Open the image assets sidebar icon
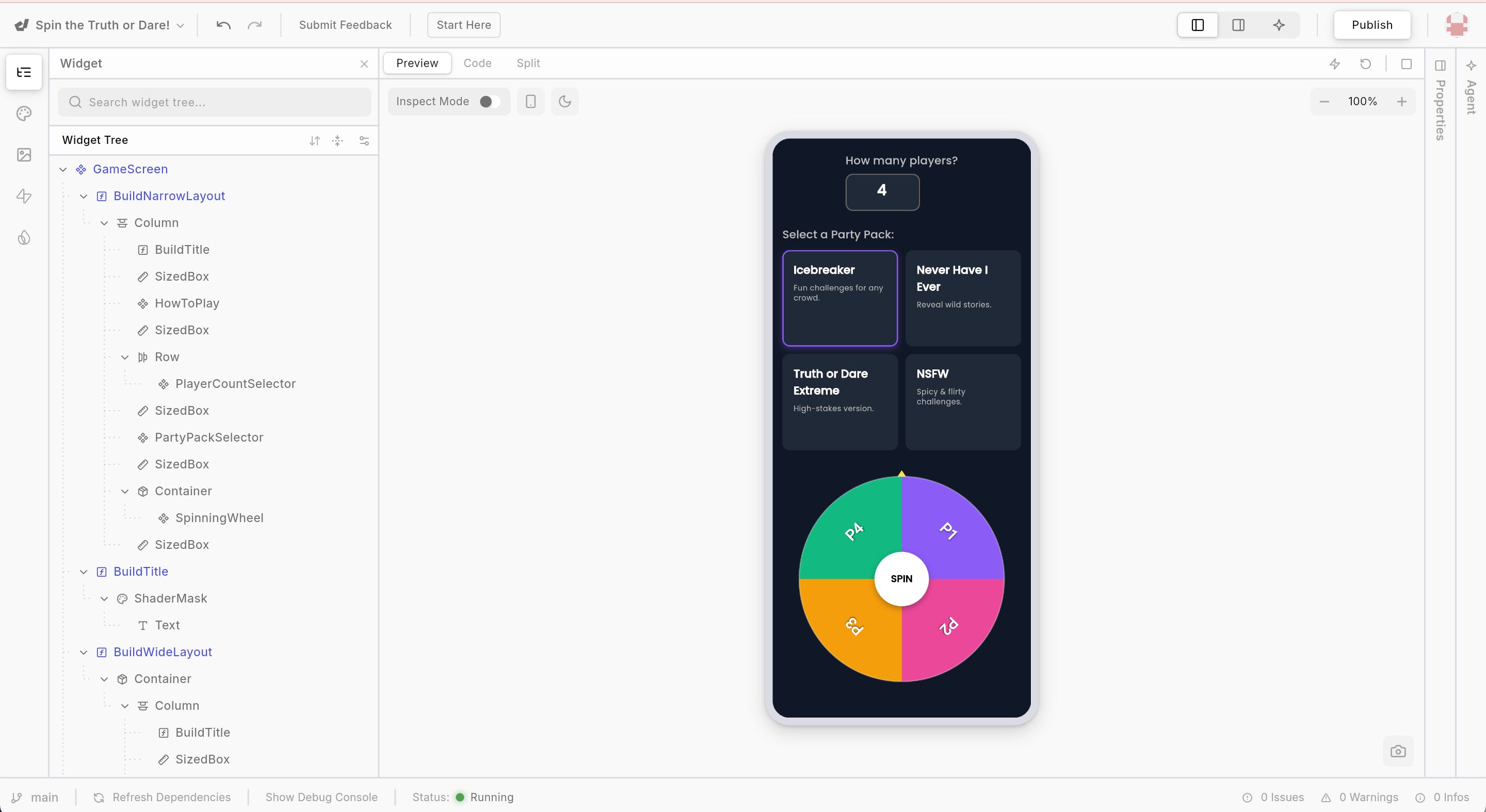This screenshot has height=812, width=1486. pyautogui.click(x=24, y=155)
